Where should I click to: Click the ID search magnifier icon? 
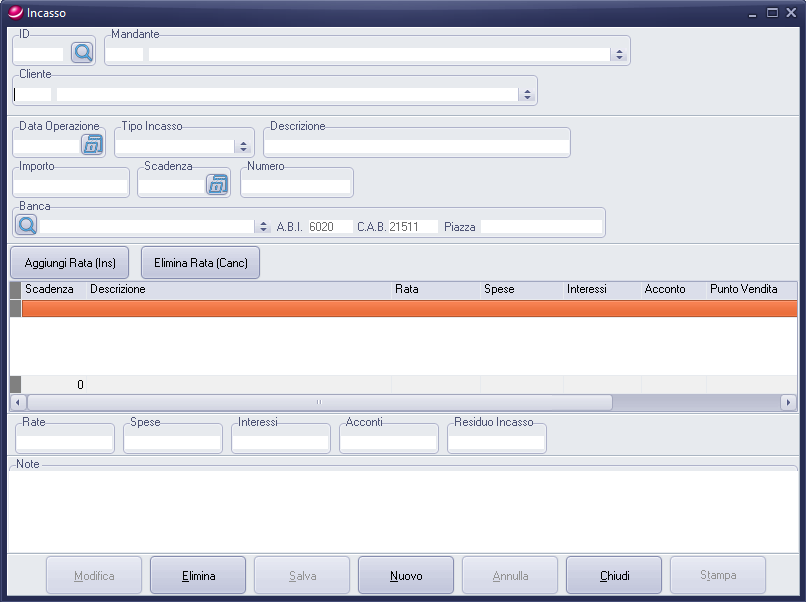coord(82,53)
